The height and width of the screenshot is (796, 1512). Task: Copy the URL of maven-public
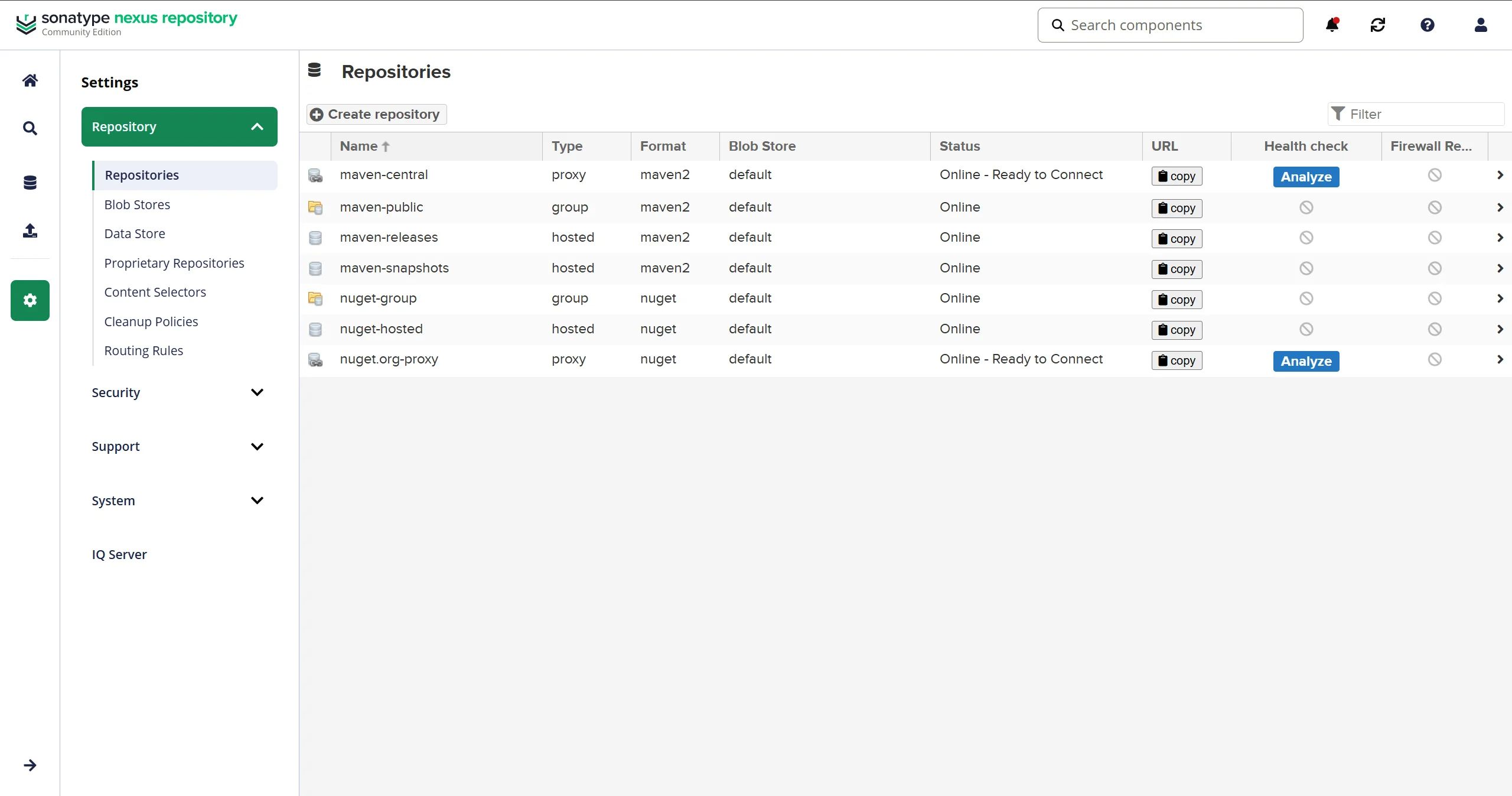[1177, 208]
